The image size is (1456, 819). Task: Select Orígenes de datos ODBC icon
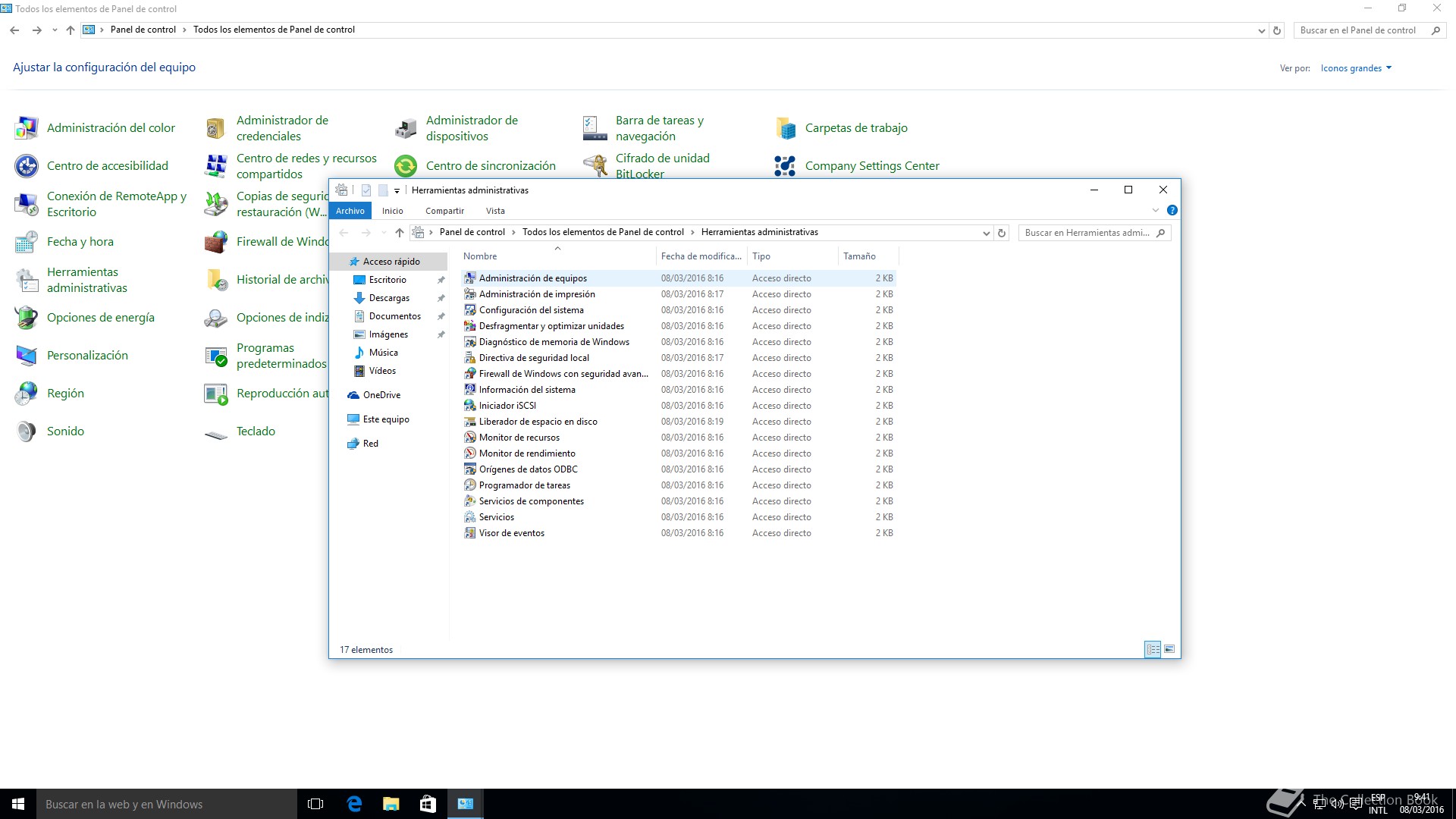coord(470,469)
